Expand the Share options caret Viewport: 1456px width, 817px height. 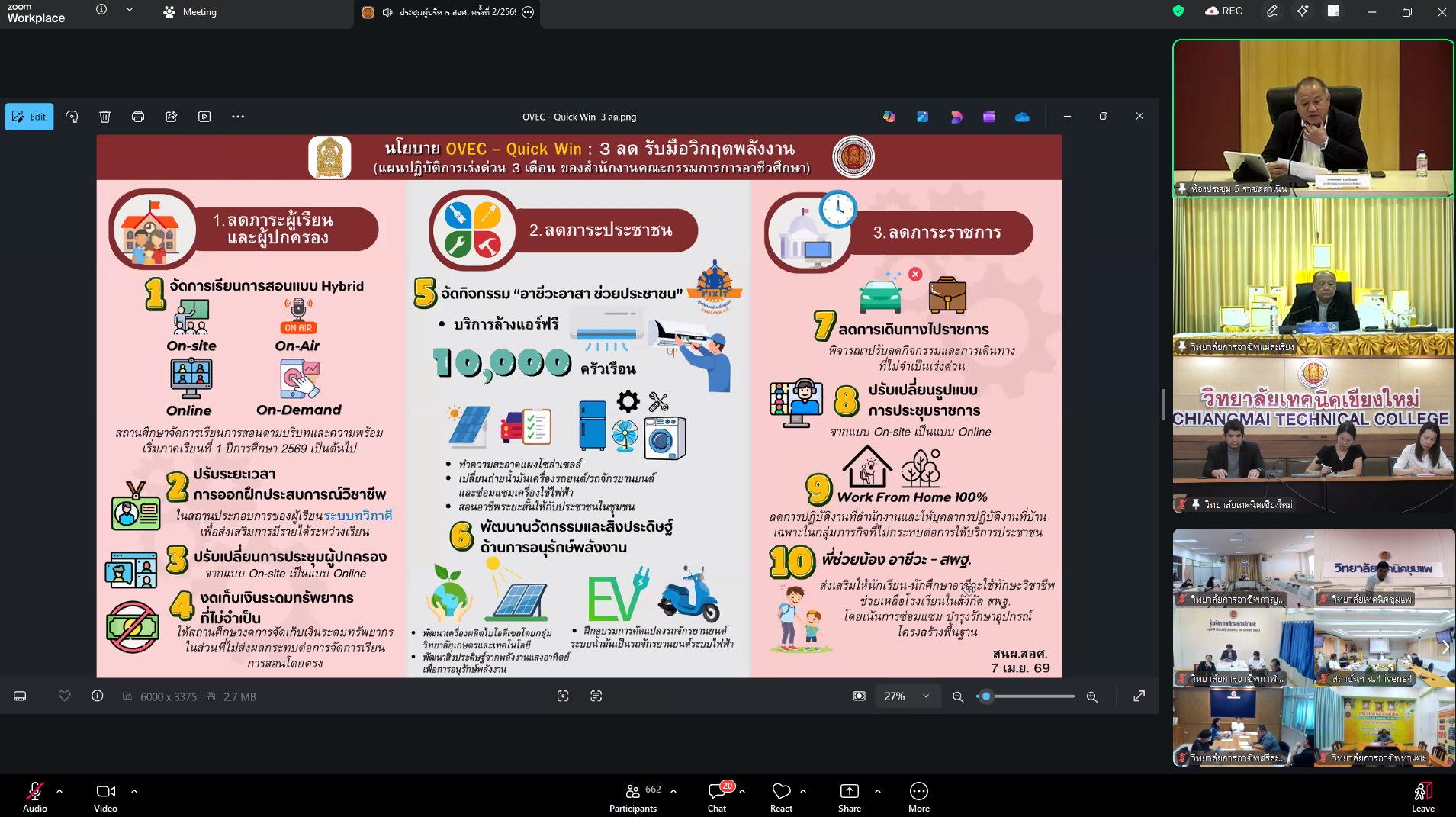pos(878,791)
